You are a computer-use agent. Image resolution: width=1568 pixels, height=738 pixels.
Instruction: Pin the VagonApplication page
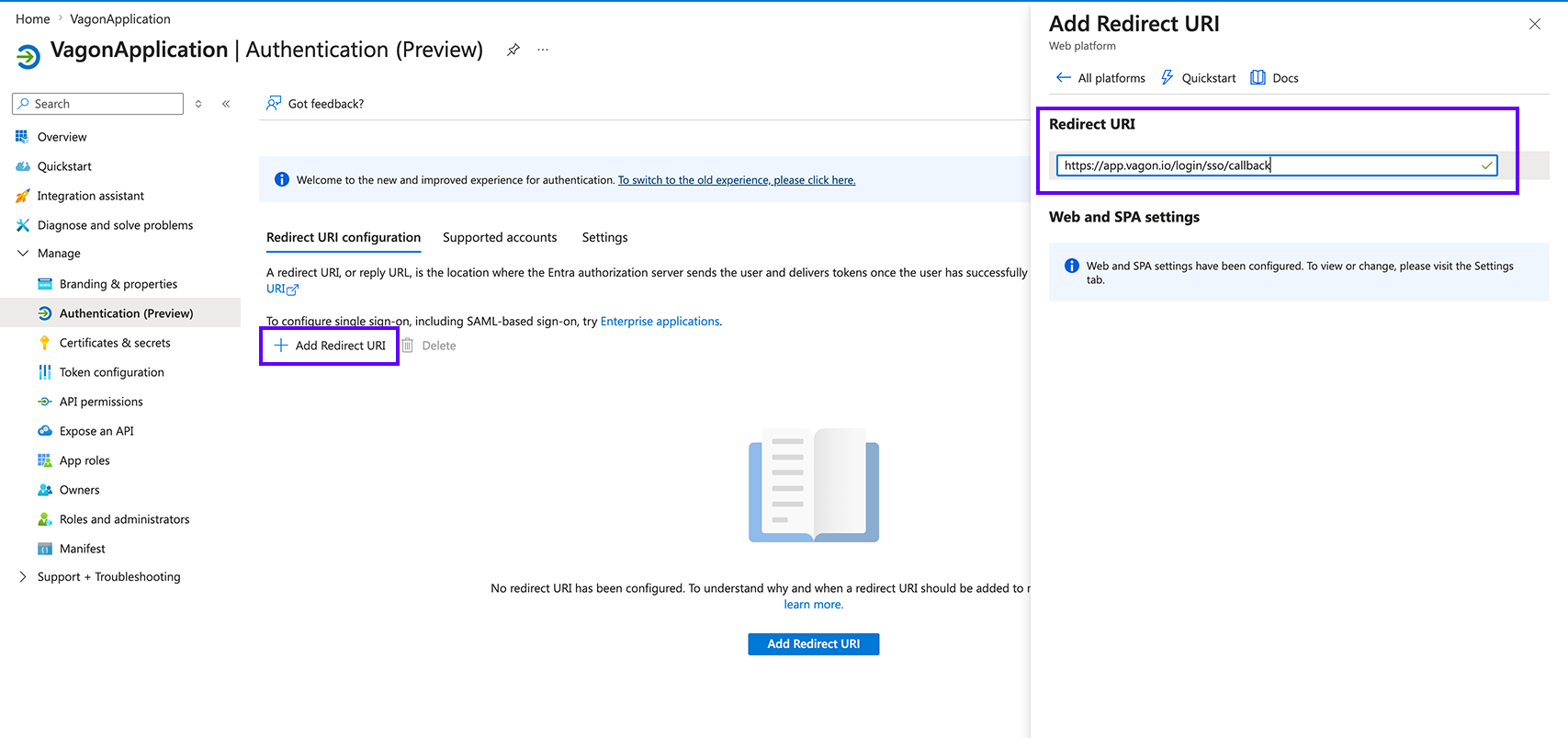click(513, 50)
